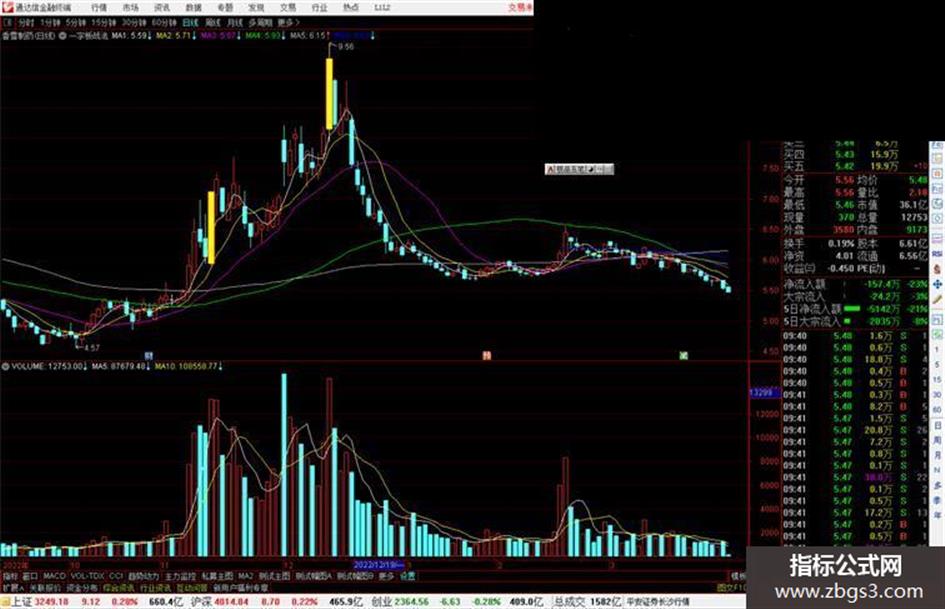Select the 多周期 multi-period view

click(x=260, y=22)
